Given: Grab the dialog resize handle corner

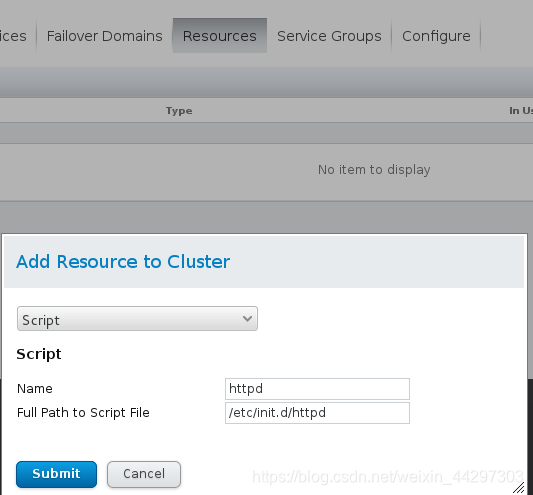Looking at the screenshot, I should [518, 488].
